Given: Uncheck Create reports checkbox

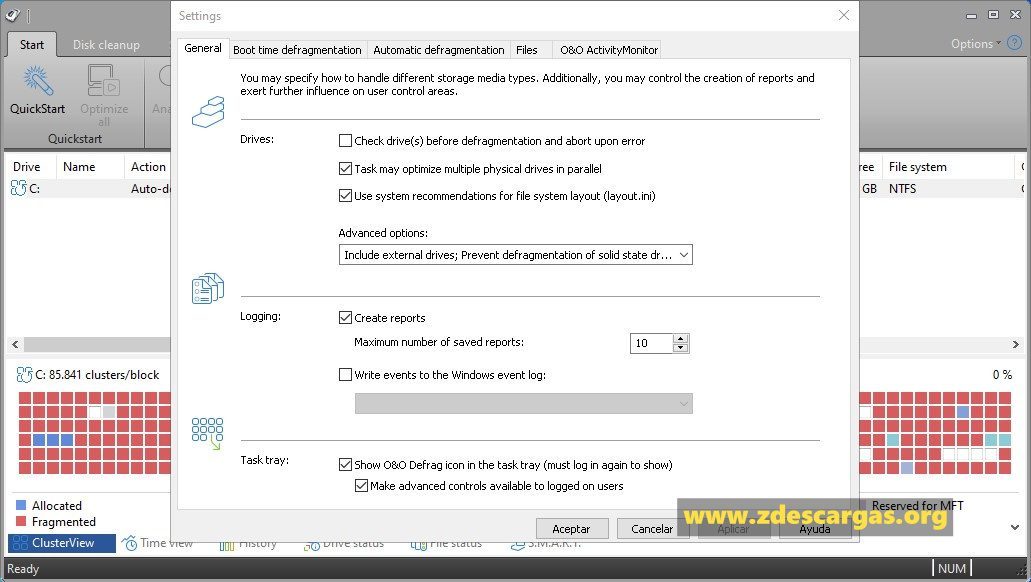Looking at the screenshot, I should click(x=345, y=318).
